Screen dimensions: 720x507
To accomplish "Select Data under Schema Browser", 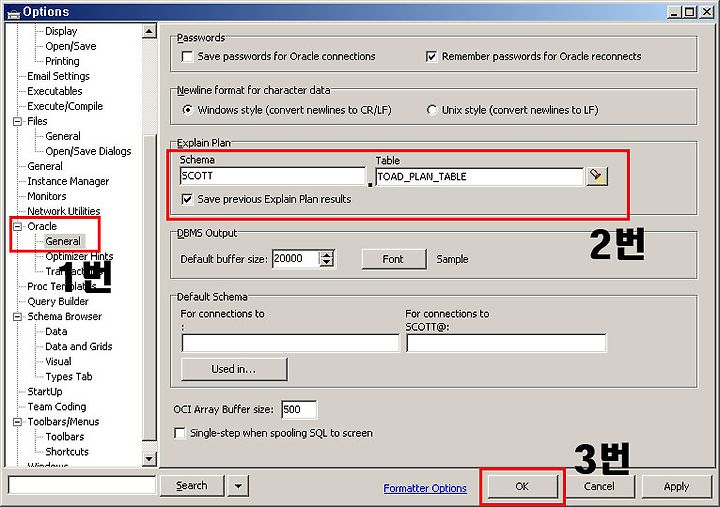I will coord(56,332).
